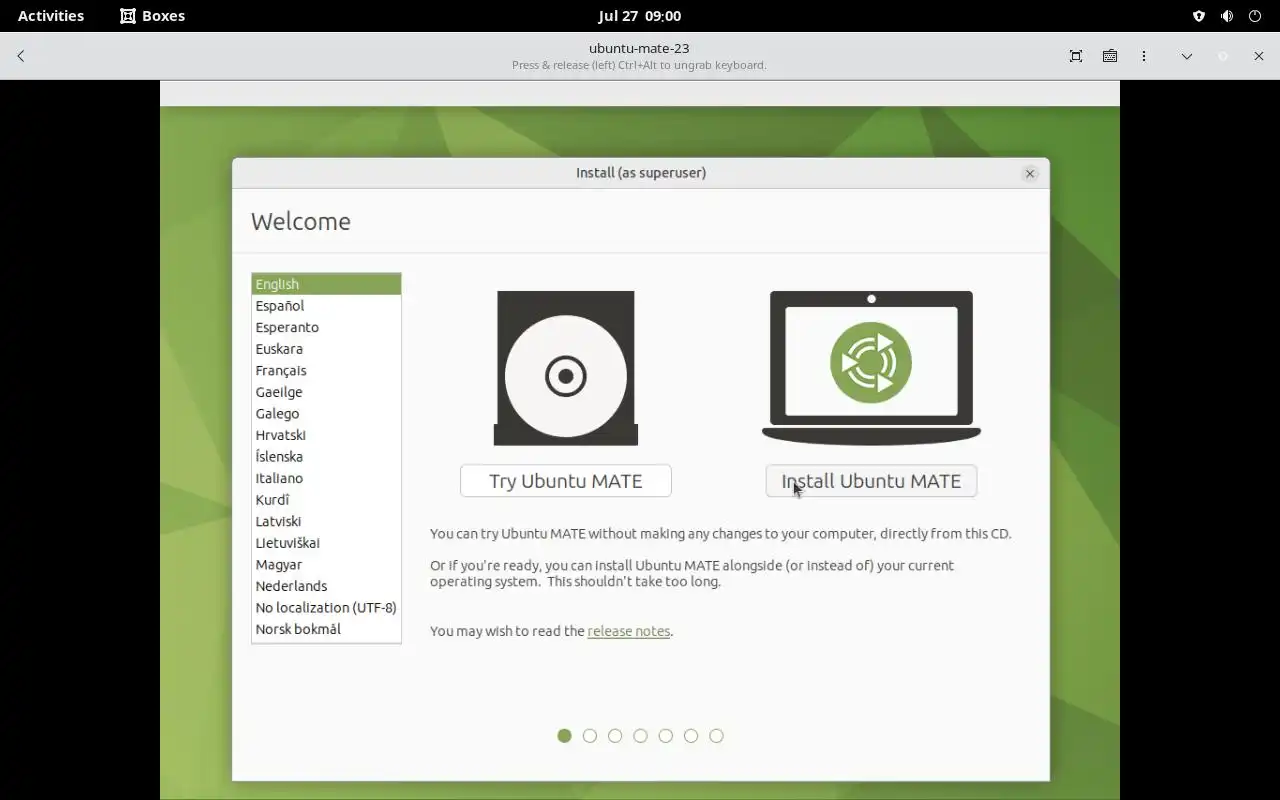Close the Boxes window
Image resolution: width=1280 pixels, height=800 pixels.
click(x=1259, y=56)
